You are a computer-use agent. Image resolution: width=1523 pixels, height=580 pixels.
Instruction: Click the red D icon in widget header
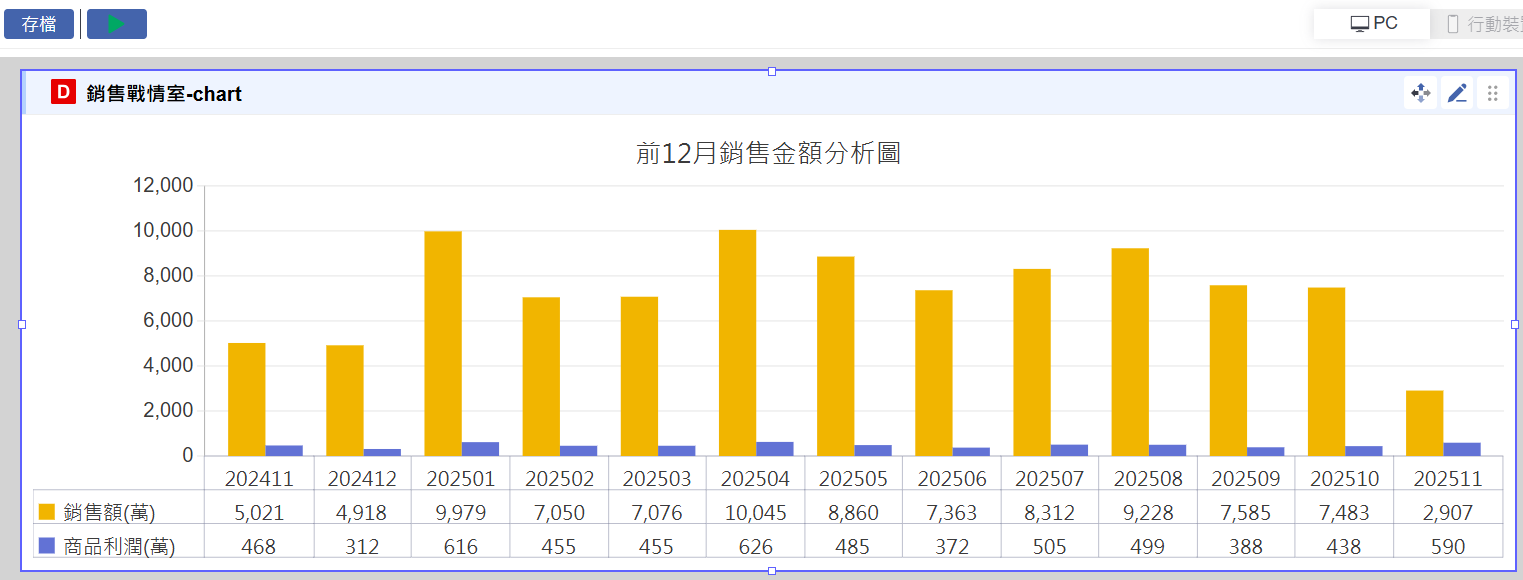pos(63,93)
